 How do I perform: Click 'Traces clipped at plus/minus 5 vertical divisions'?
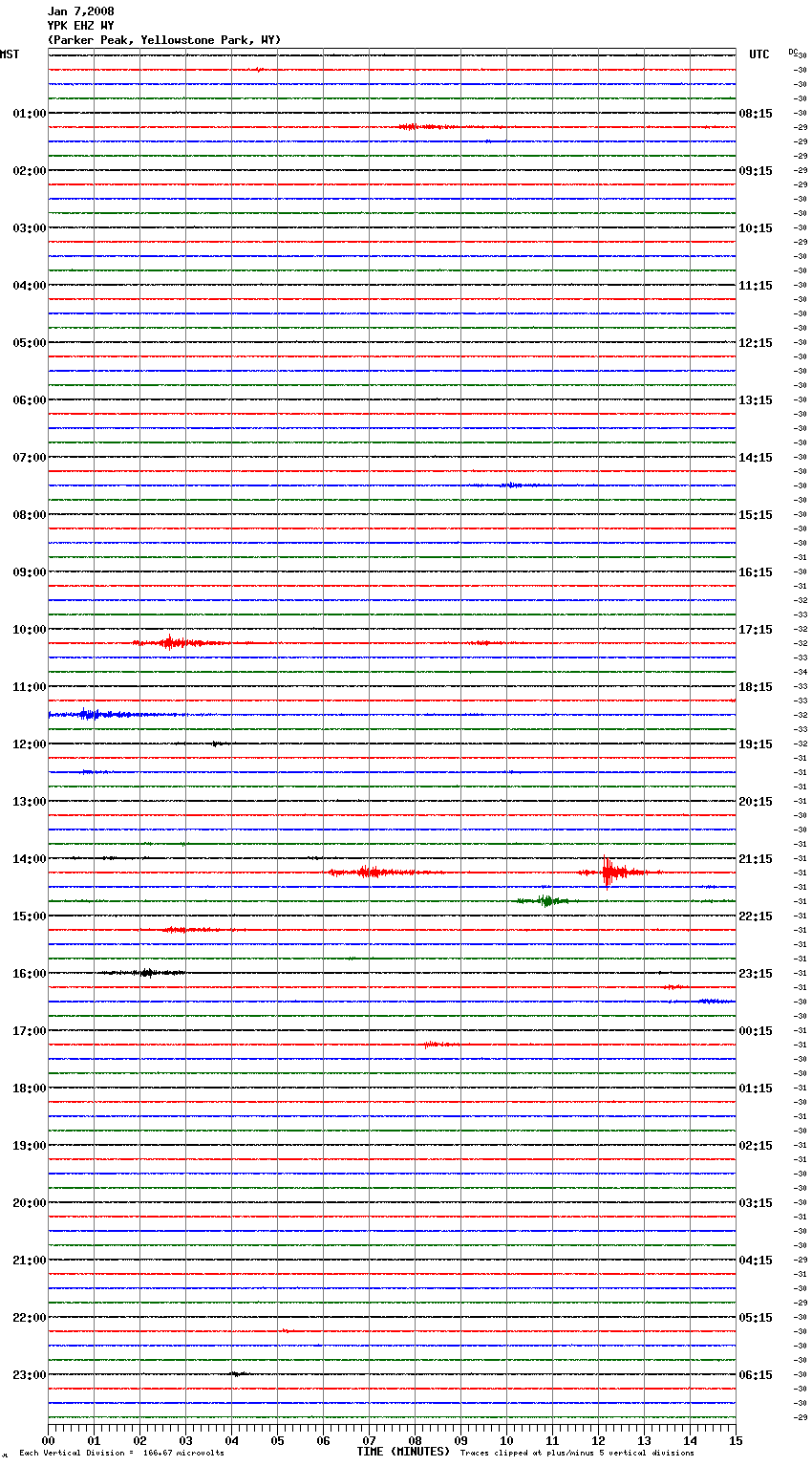pyautogui.click(x=577, y=1454)
